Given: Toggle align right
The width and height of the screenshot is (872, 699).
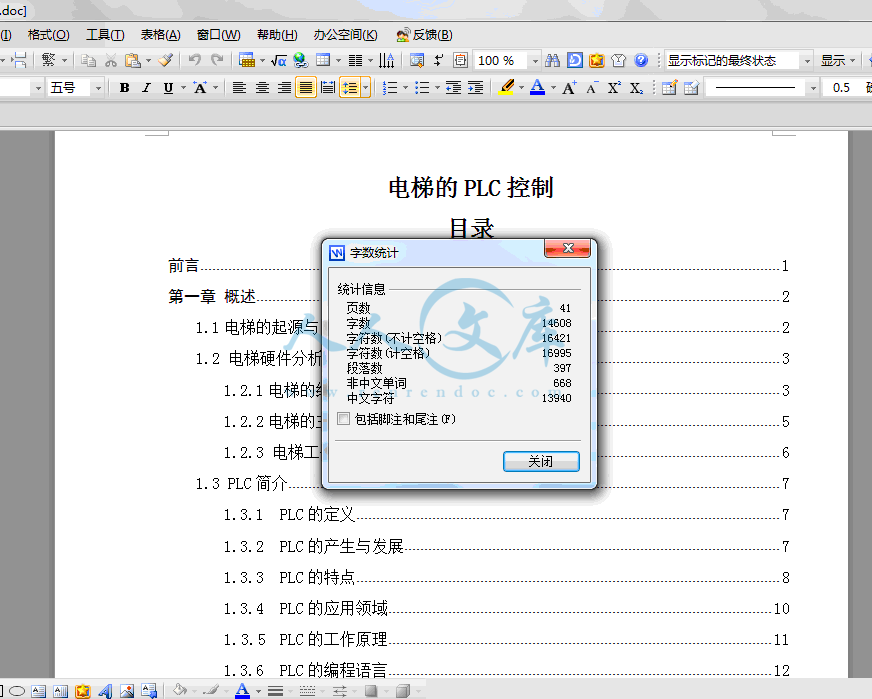Looking at the screenshot, I should click(x=284, y=87).
